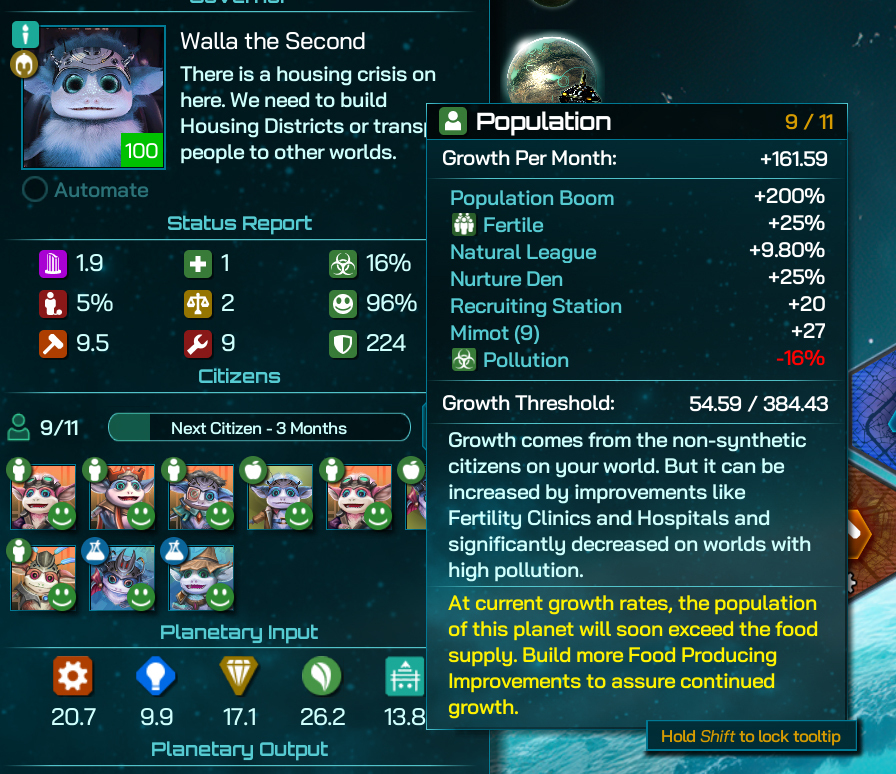The image size is (896, 774).
Task: Click the Status Report heading
Action: pyautogui.click(x=239, y=223)
